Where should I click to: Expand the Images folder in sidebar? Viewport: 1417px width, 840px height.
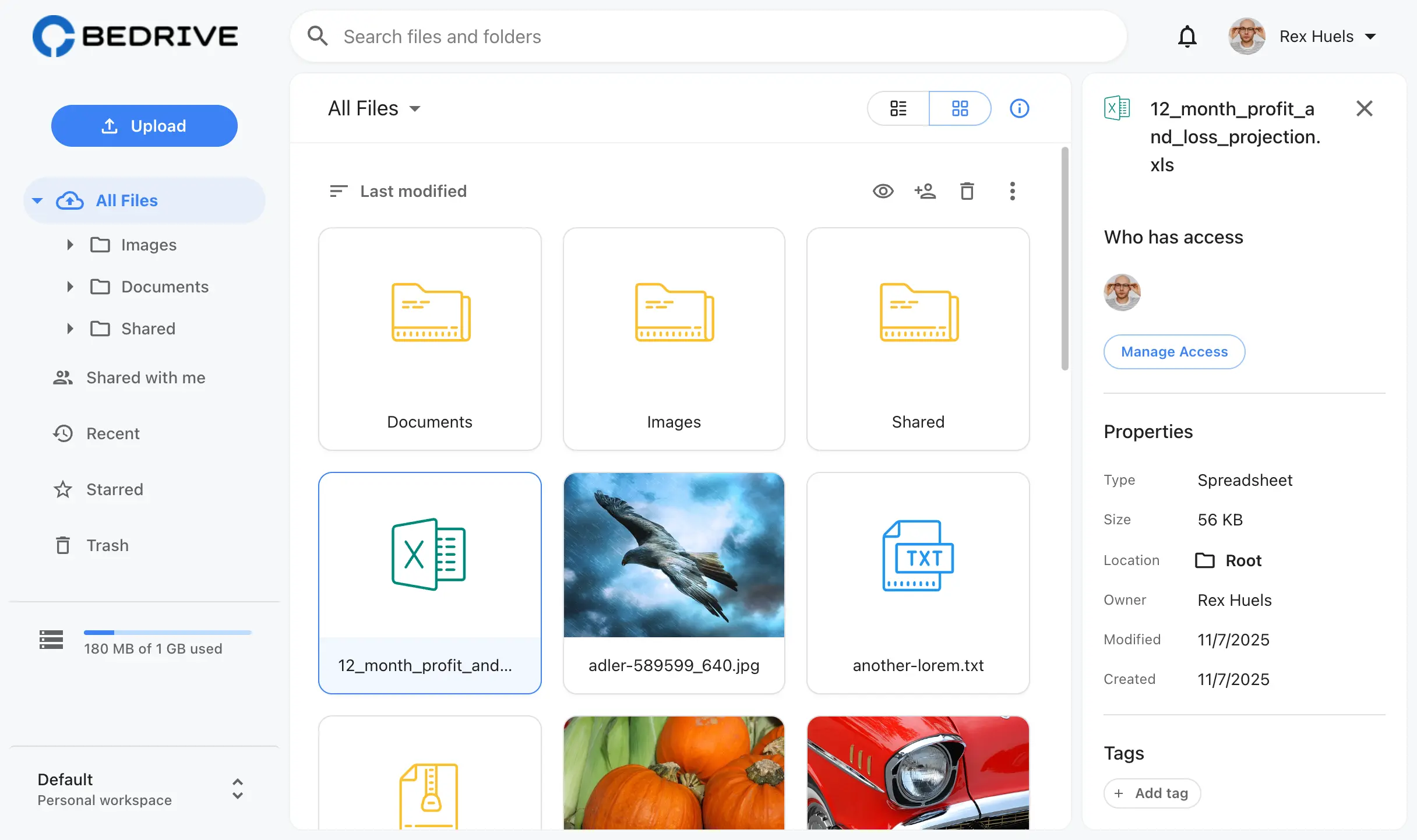[x=70, y=245]
